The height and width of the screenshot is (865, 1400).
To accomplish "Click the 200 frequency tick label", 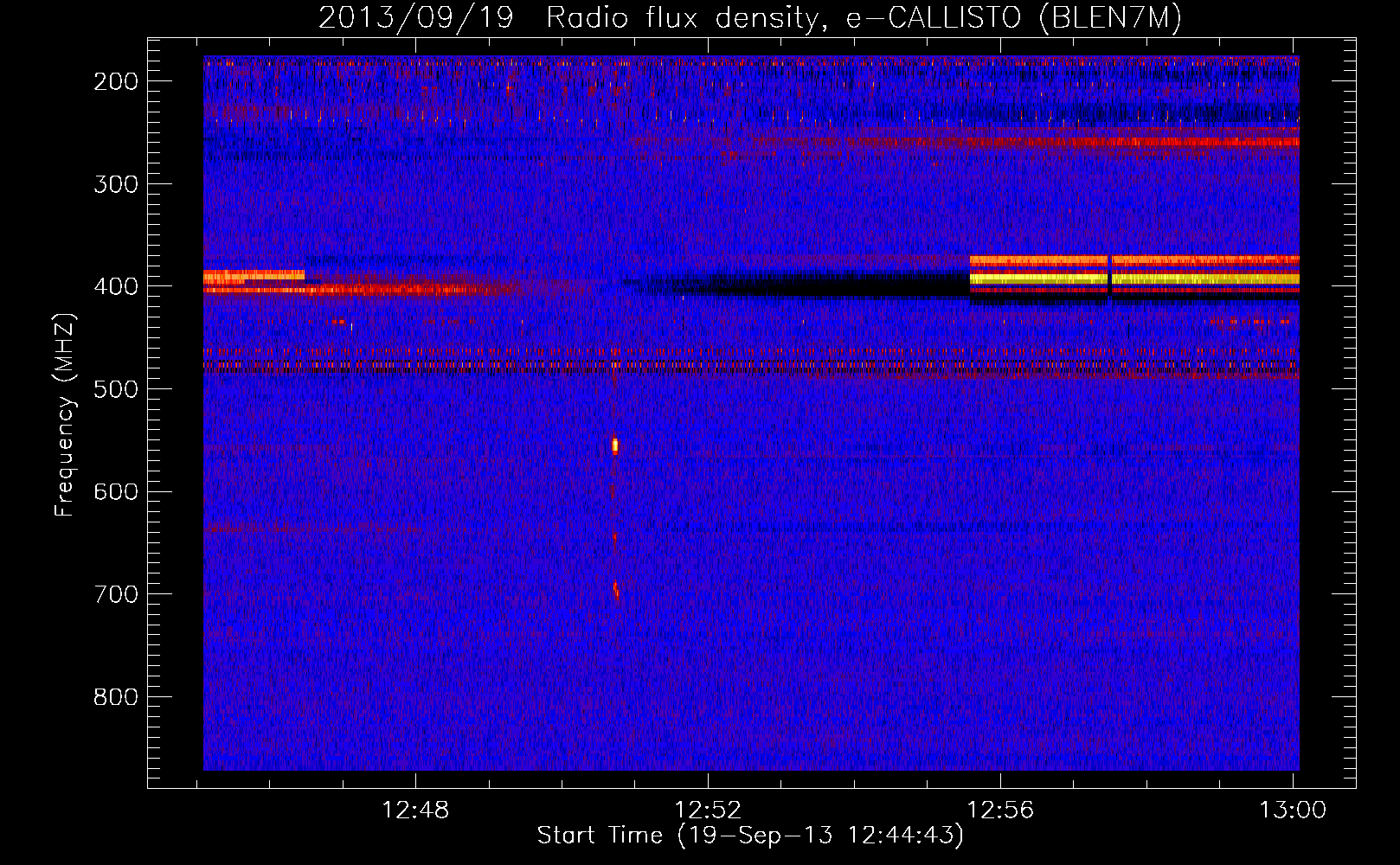I will coord(115,81).
